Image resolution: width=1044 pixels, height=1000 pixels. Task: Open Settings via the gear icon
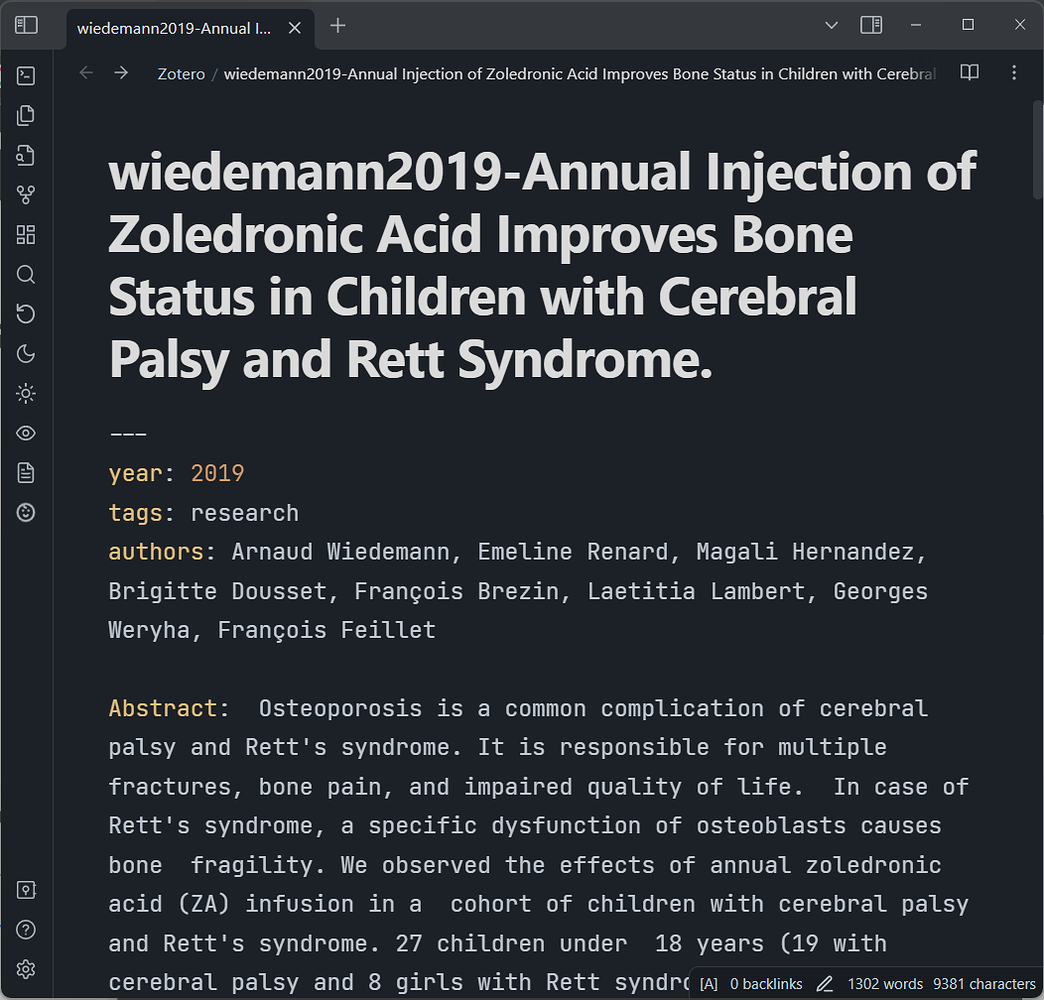tap(26, 969)
